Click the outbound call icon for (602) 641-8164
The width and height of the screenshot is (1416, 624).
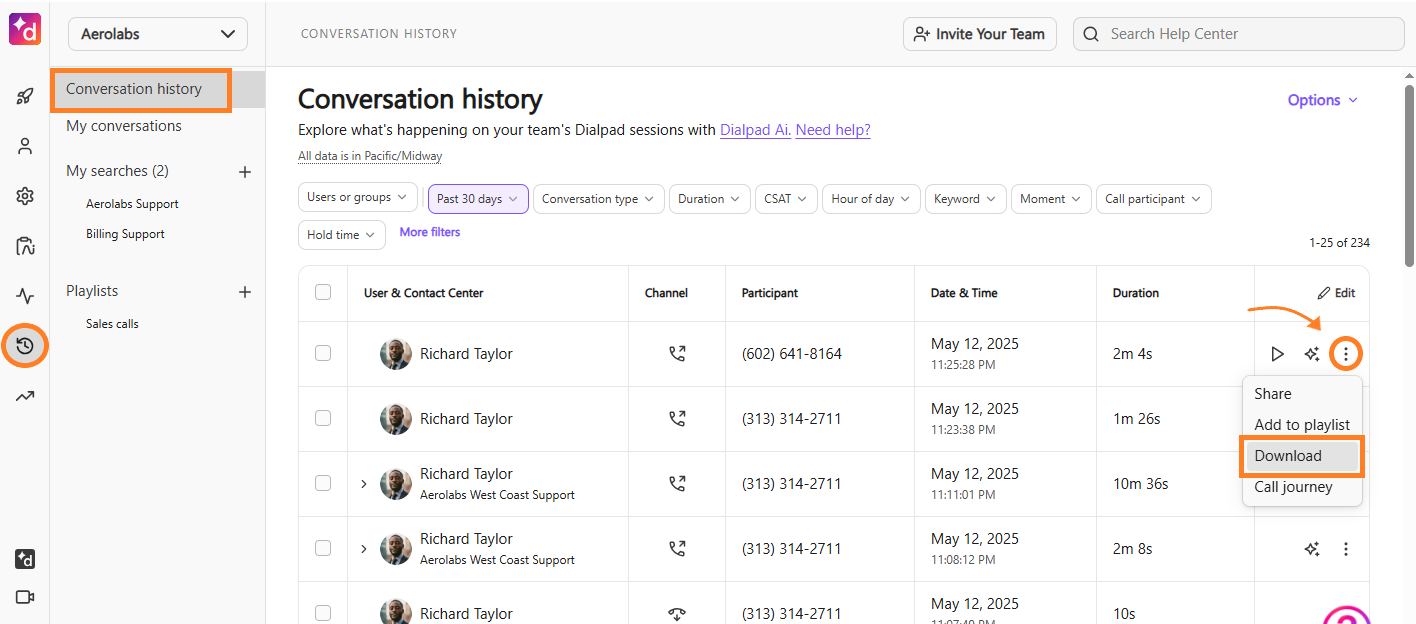[677, 354]
